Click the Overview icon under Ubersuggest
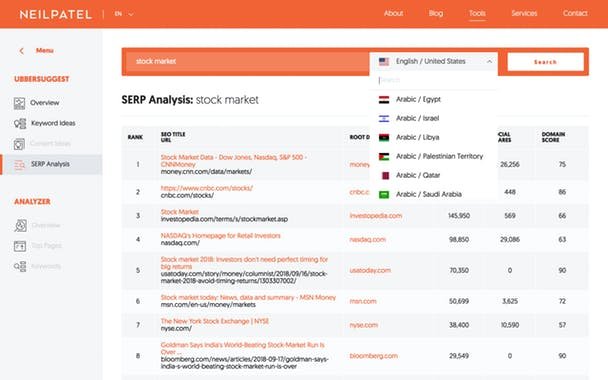Image resolution: width=608 pixels, height=380 pixels. click(x=19, y=103)
